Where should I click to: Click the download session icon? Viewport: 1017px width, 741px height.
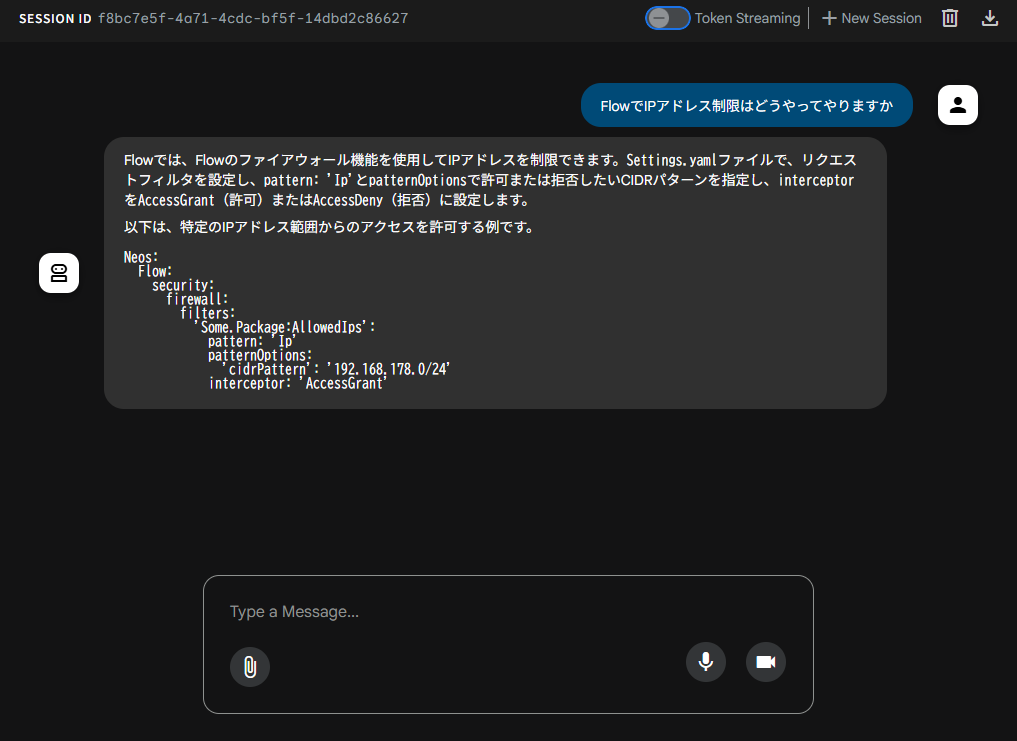click(990, 18)
